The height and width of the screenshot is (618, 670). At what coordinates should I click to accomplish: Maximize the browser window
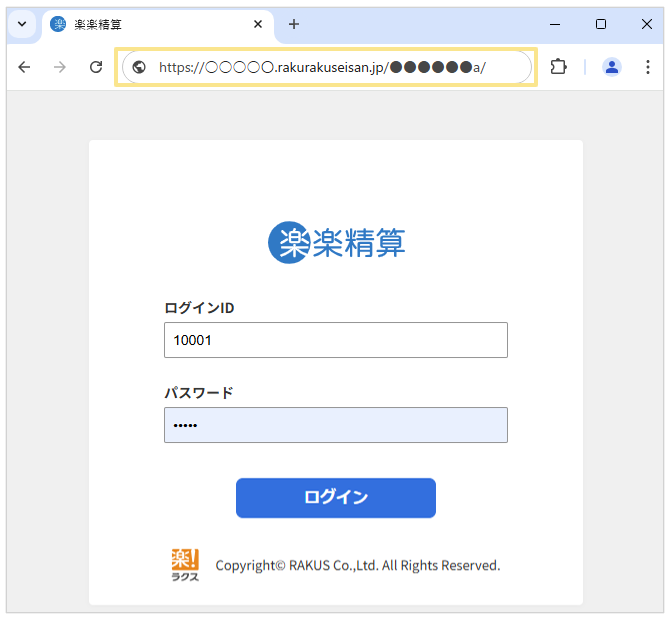pos(601,24)
